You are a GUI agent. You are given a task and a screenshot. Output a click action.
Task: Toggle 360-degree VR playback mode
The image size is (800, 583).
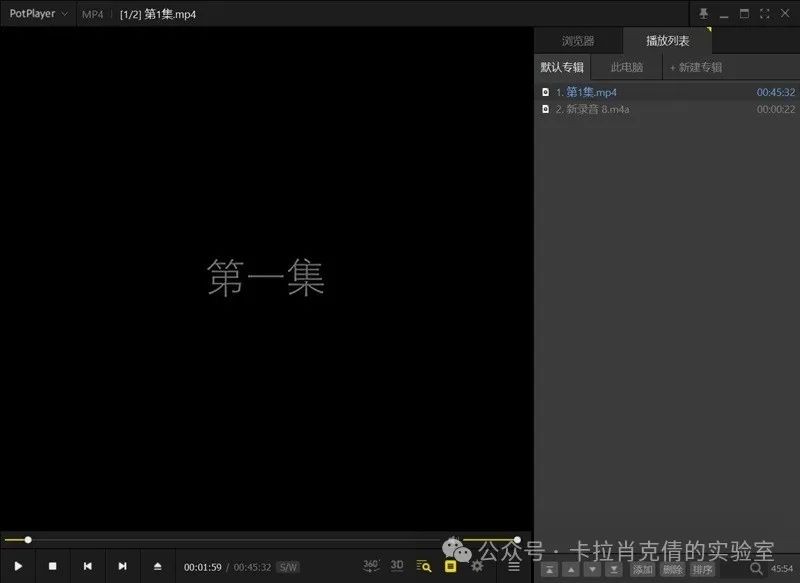tap(371, 566)
